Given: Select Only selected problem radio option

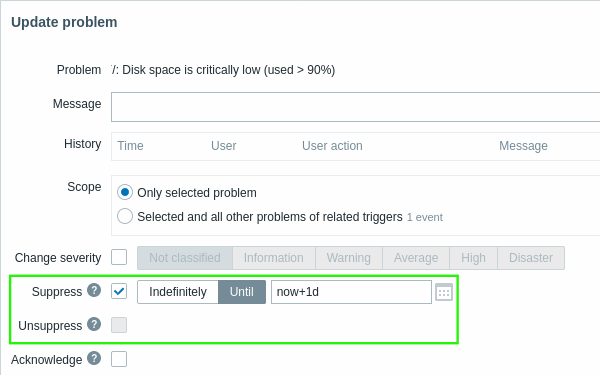Looking at the screenshot, I should [125, 192].
